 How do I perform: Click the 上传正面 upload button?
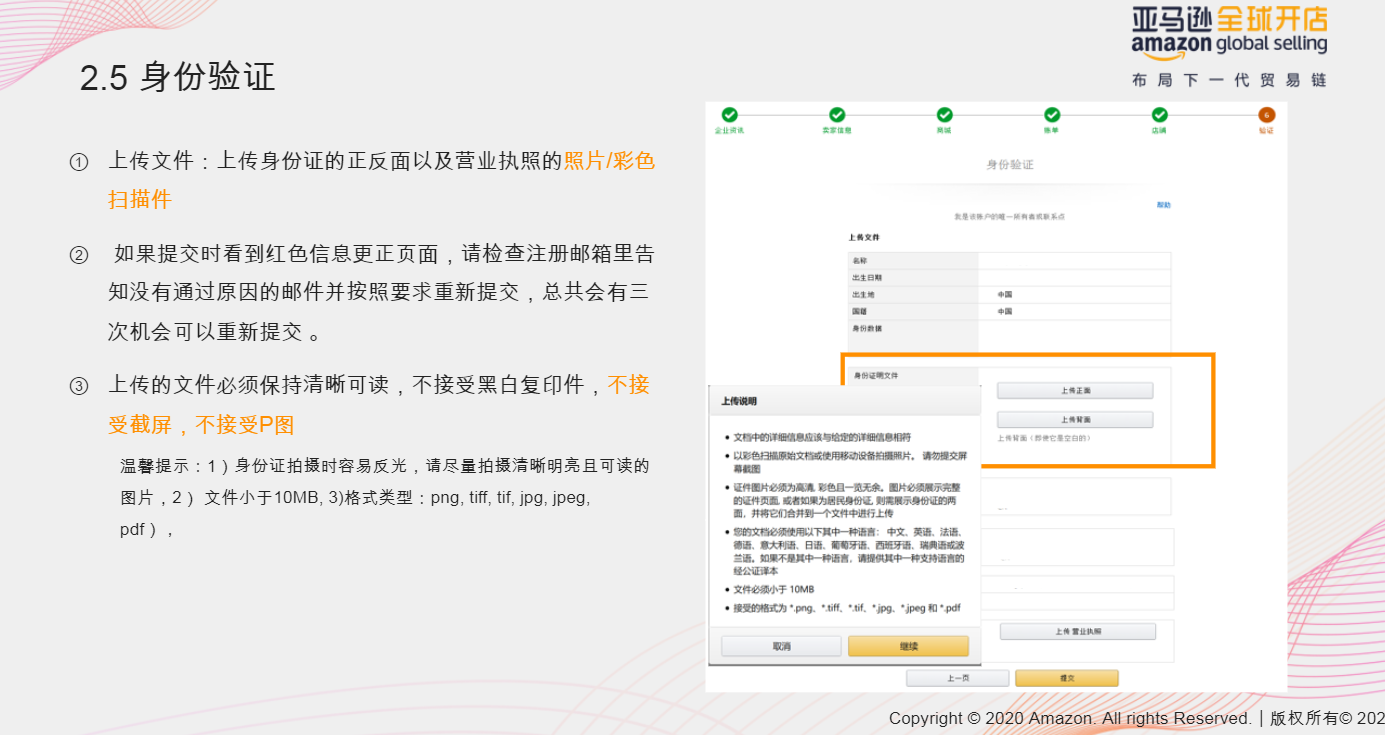click(x=1077, y=390)
